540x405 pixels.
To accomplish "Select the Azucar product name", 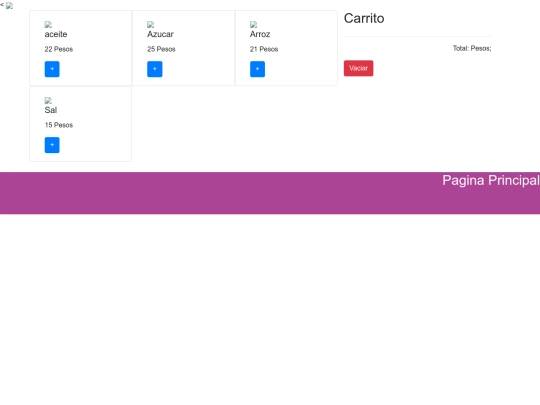I will (160, 34).
